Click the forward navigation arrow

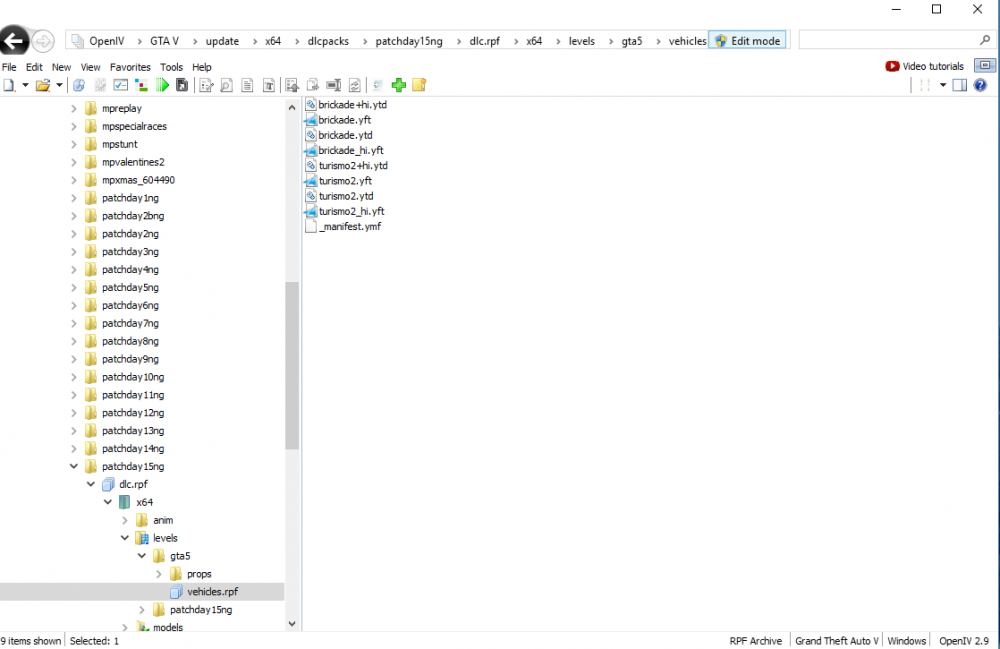coord(43,41)
